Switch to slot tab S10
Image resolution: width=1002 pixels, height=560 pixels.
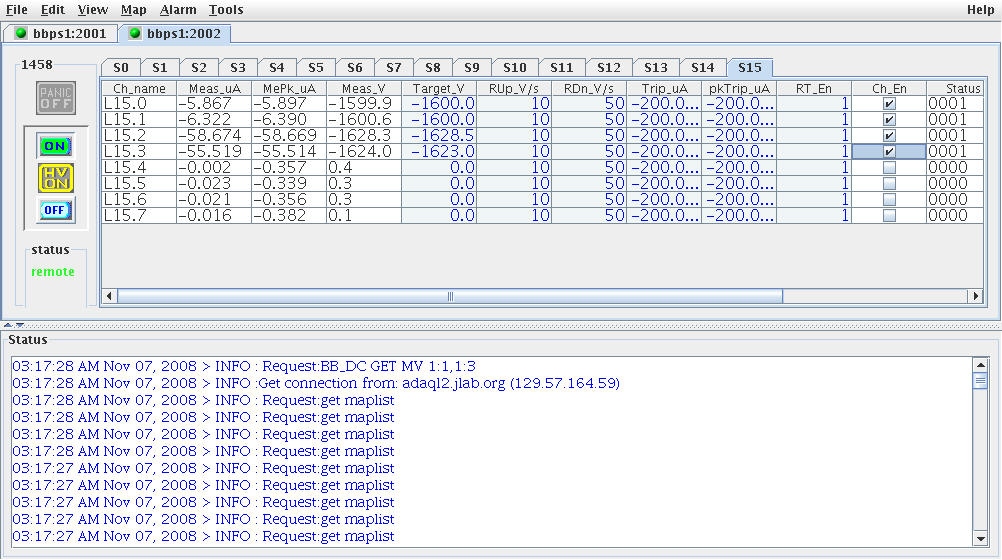(x=514, y=68)
